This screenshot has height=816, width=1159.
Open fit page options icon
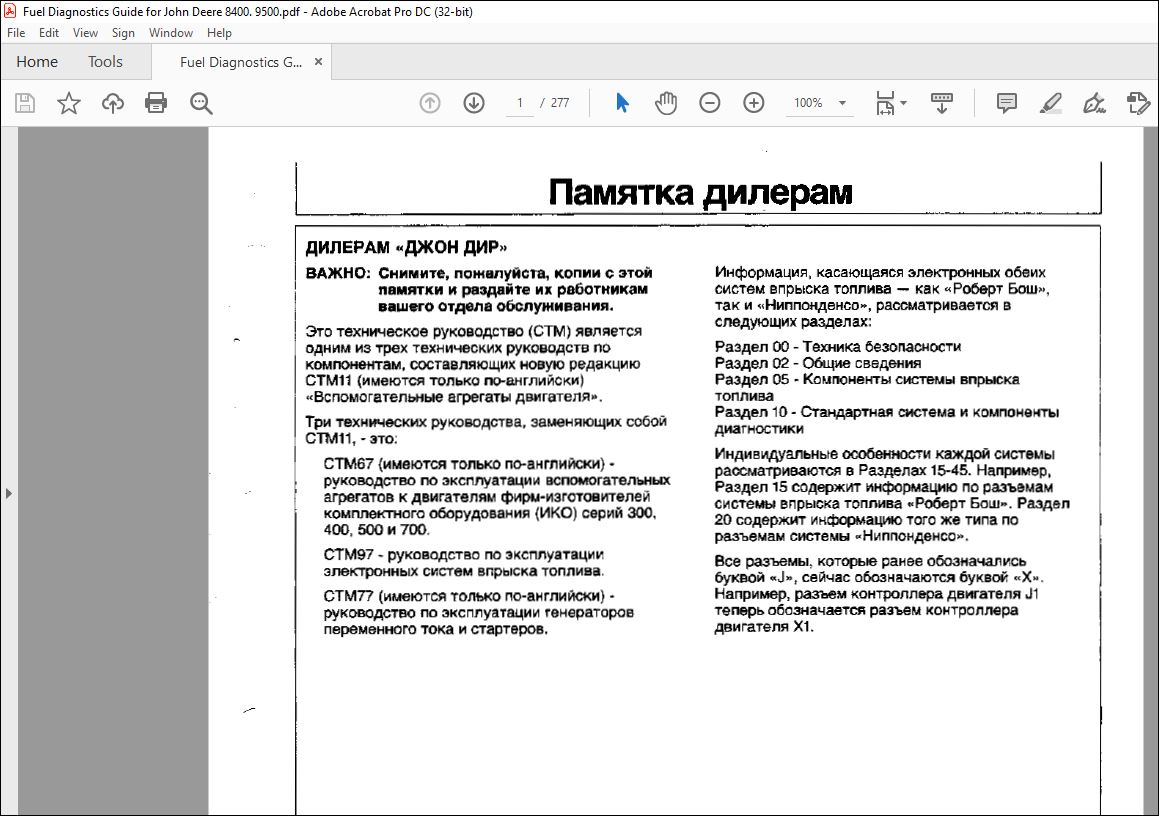coord(890,103)
